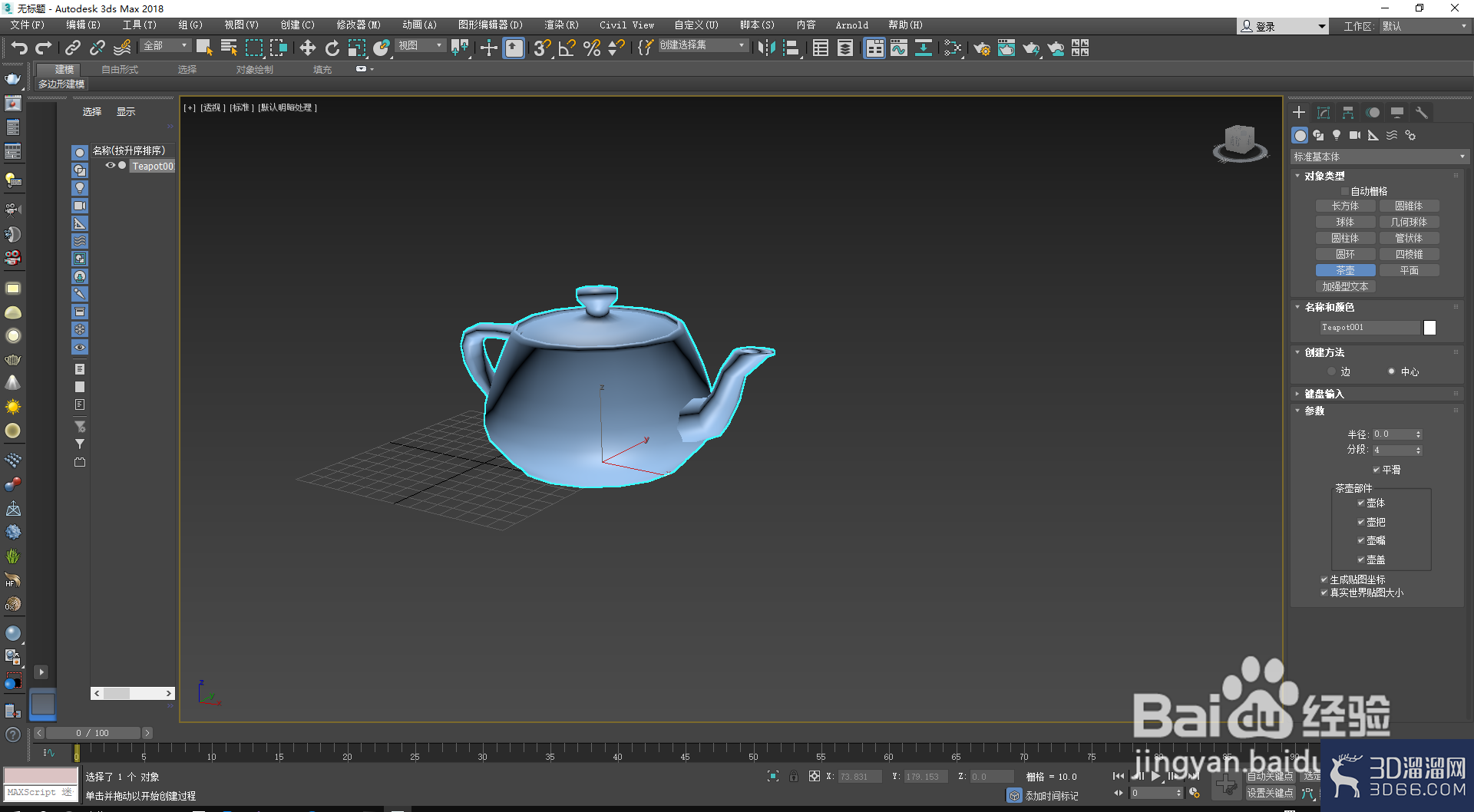Open Render Setup teapot icon

pyautogui.click(x=982, y=48)
